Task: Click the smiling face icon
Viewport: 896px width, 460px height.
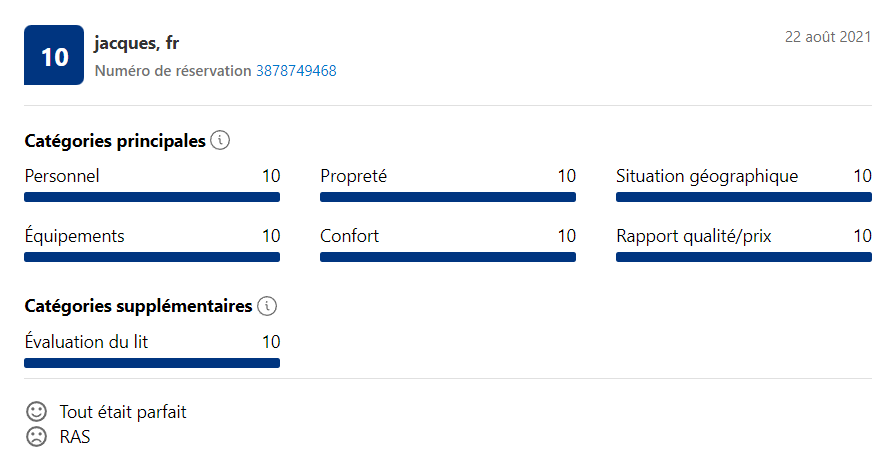Action: pyautogui.click(x=36, y=411)
